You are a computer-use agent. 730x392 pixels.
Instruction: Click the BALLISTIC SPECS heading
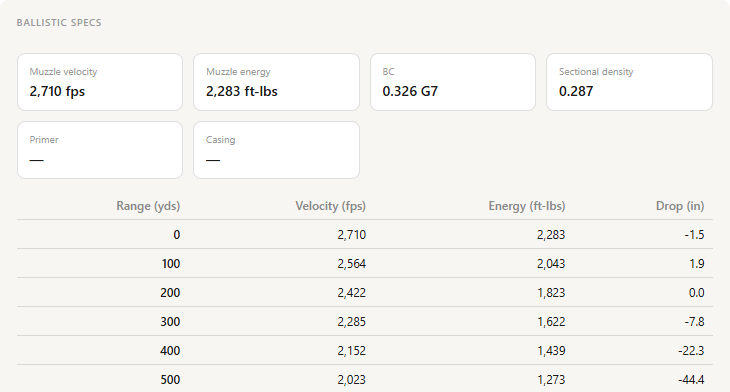point(59,23)
